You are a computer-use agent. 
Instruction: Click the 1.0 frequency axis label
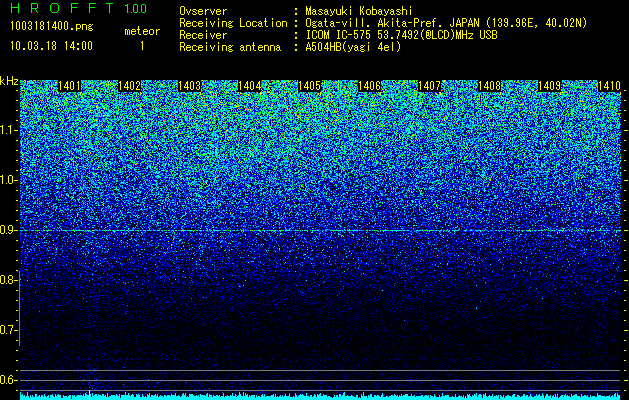tap(8, 180)
